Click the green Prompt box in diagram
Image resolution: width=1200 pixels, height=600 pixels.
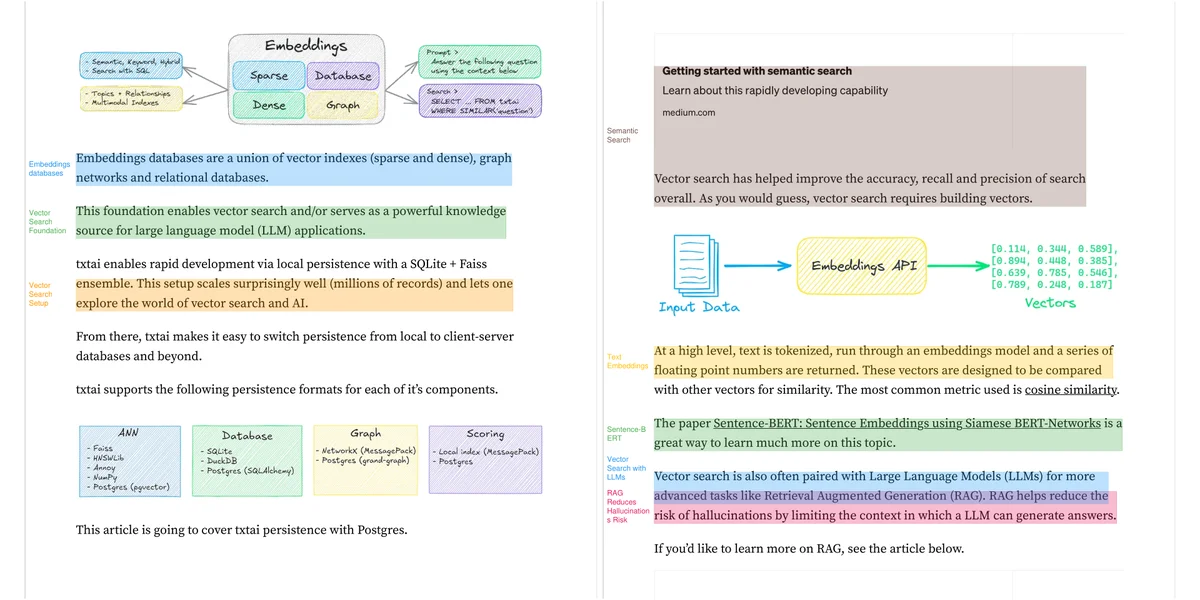point(481,61)
